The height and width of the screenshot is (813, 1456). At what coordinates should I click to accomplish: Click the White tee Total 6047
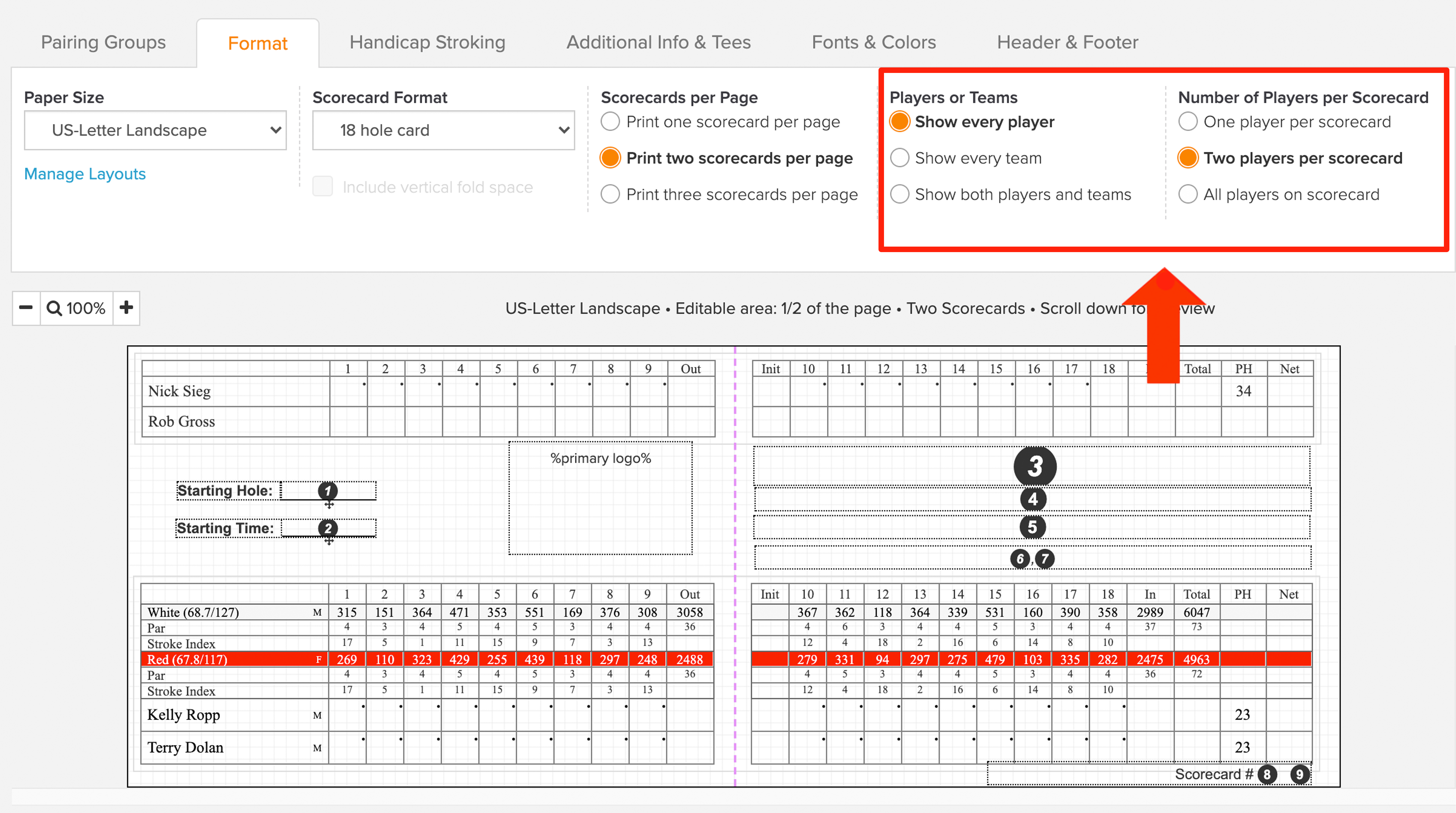click(x=1196, y=612)
